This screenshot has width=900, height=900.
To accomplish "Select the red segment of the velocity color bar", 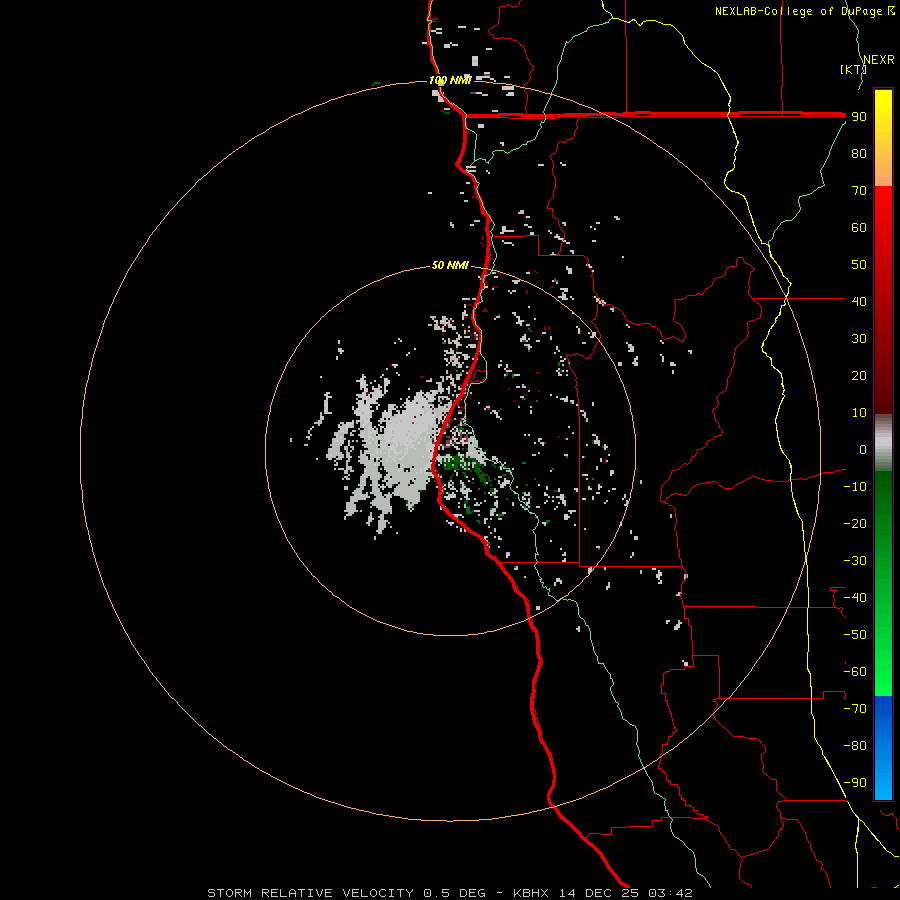I will tap(883, 300).
